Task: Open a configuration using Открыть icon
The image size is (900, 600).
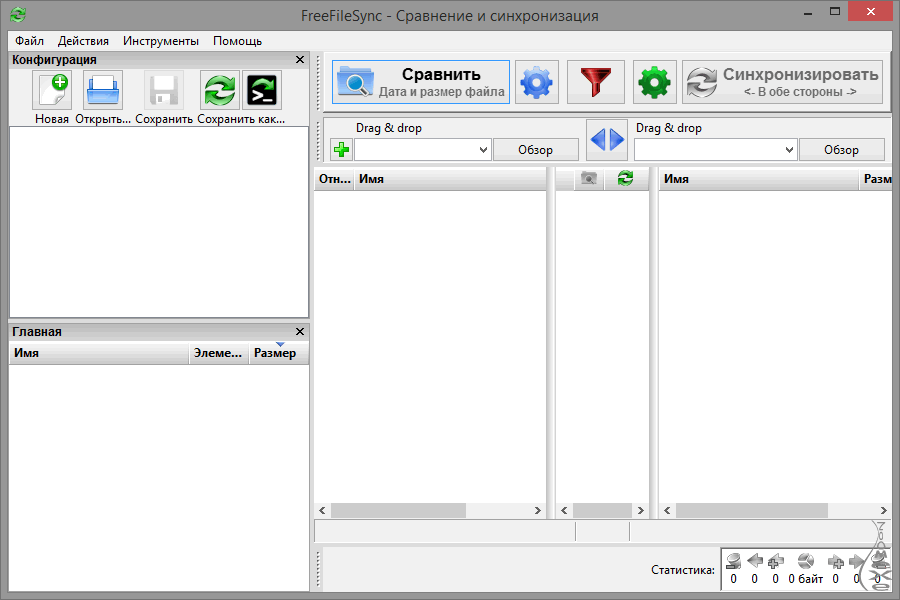Action: click(x=103, y=90)
